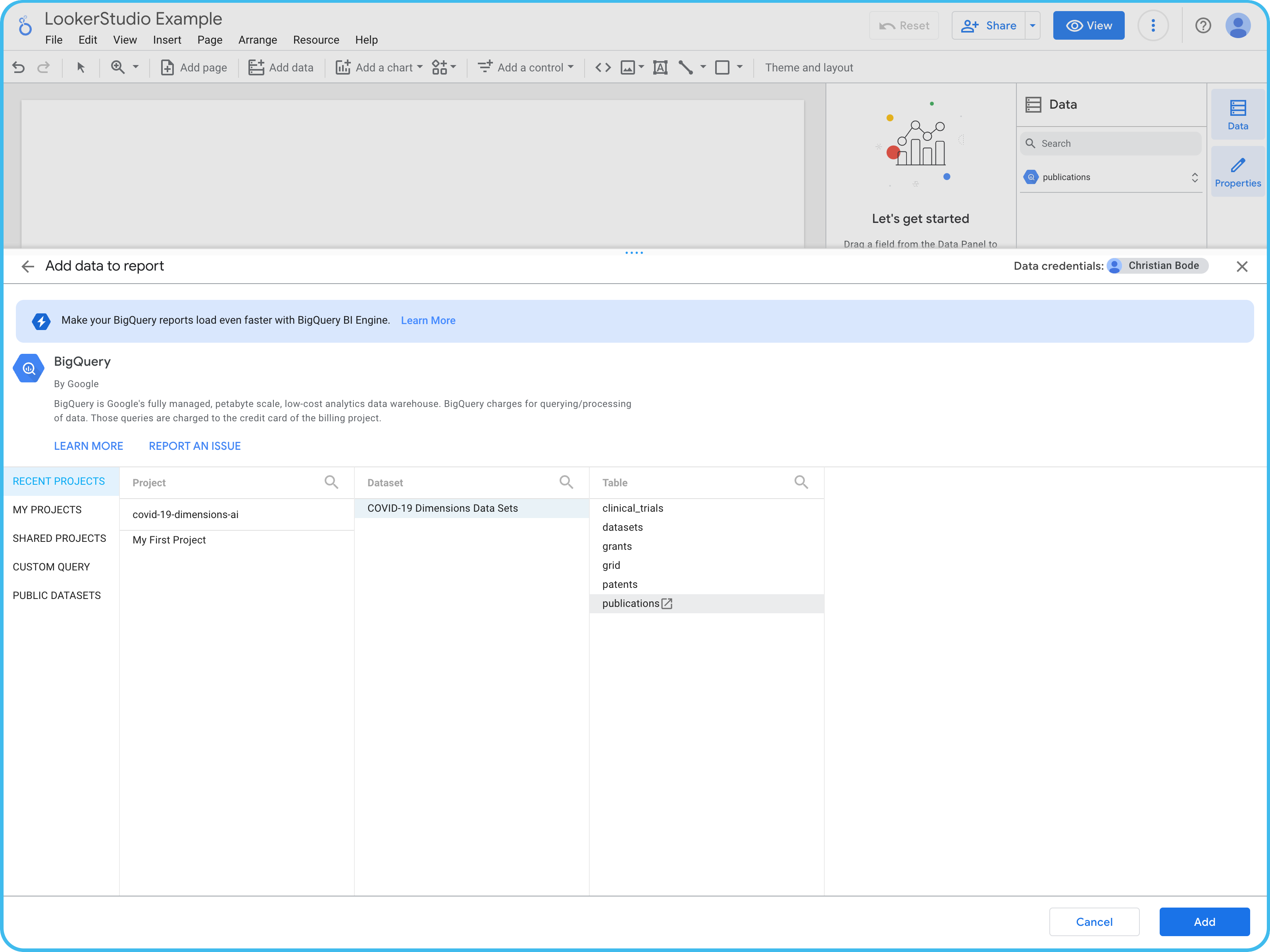Select the pointer selection mode tool
The image size is (1270, 952).
coord(81,68)
